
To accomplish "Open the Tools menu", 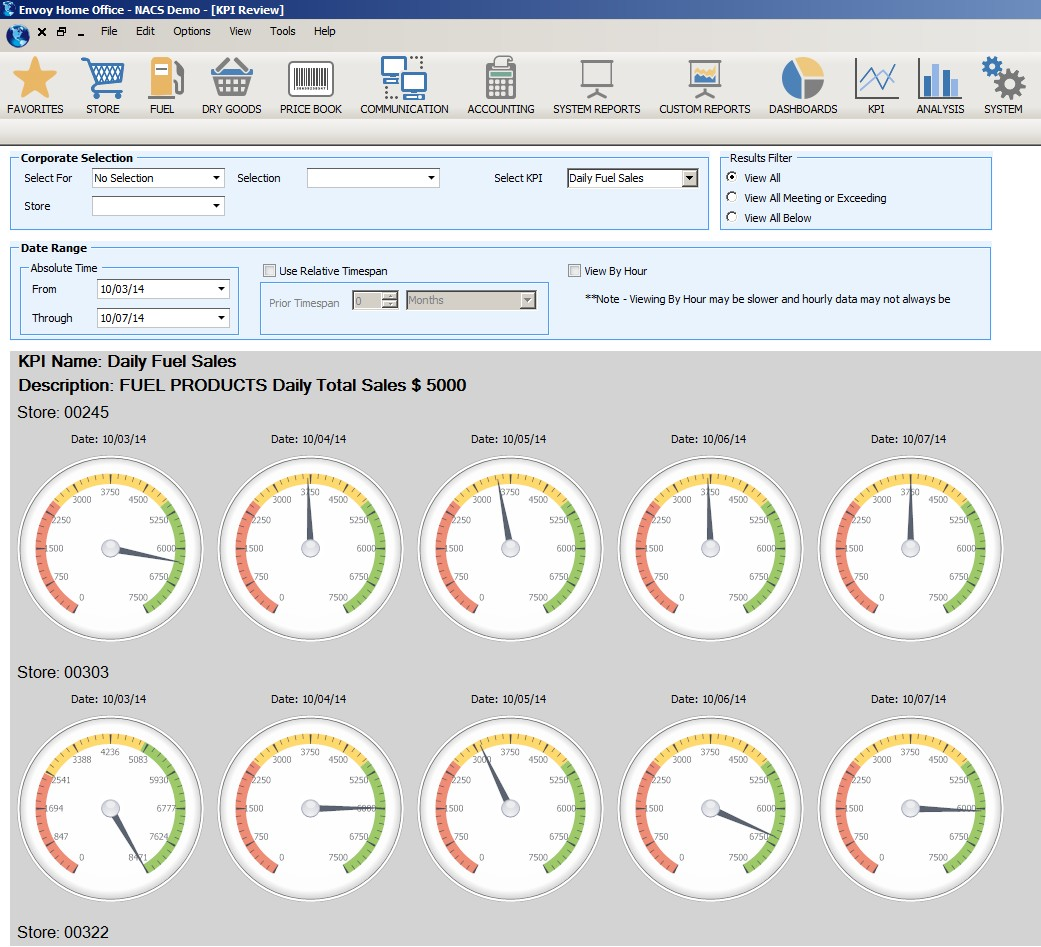I will 282,31.
